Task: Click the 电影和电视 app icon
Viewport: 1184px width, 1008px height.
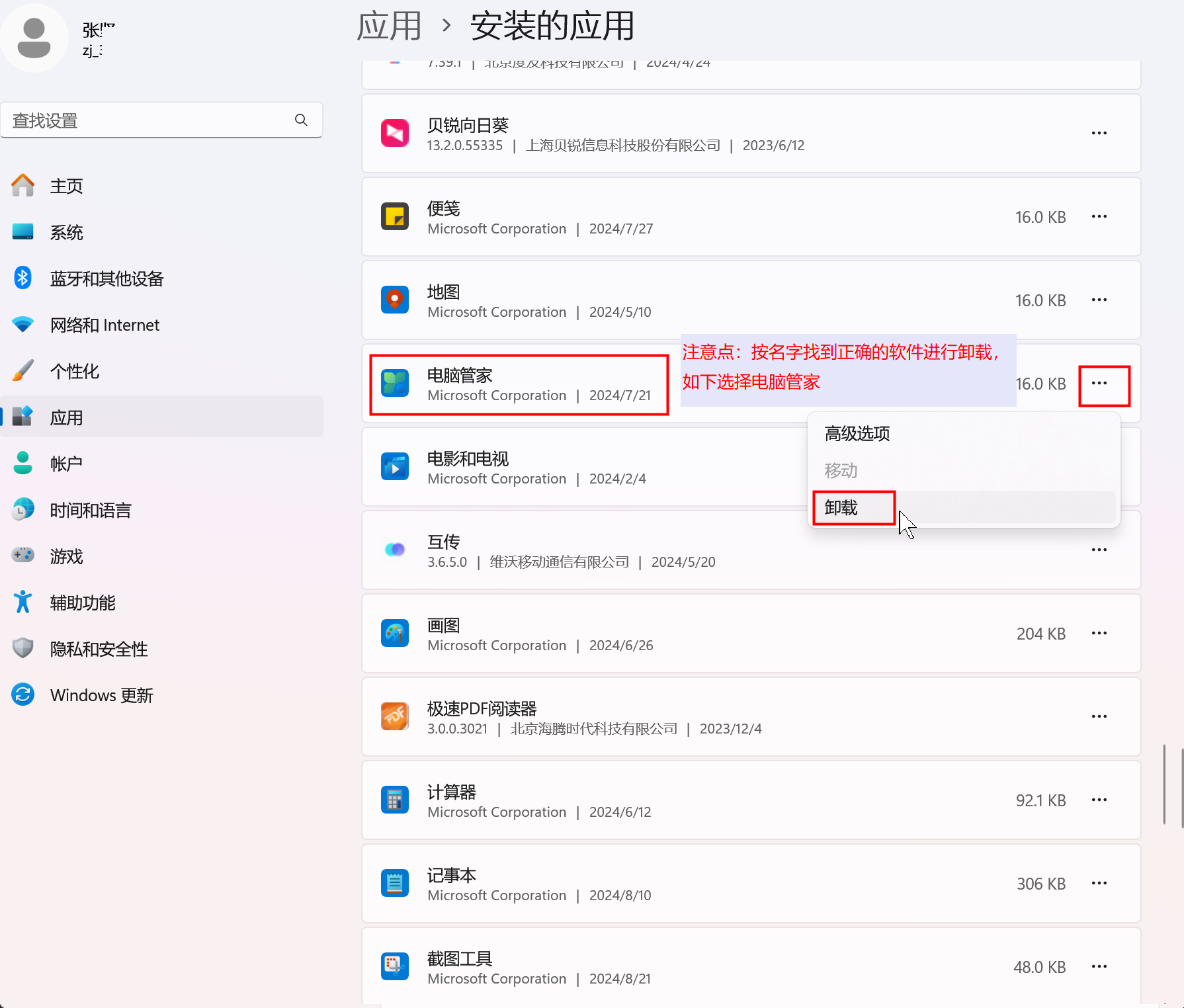Action: (395, 466)
